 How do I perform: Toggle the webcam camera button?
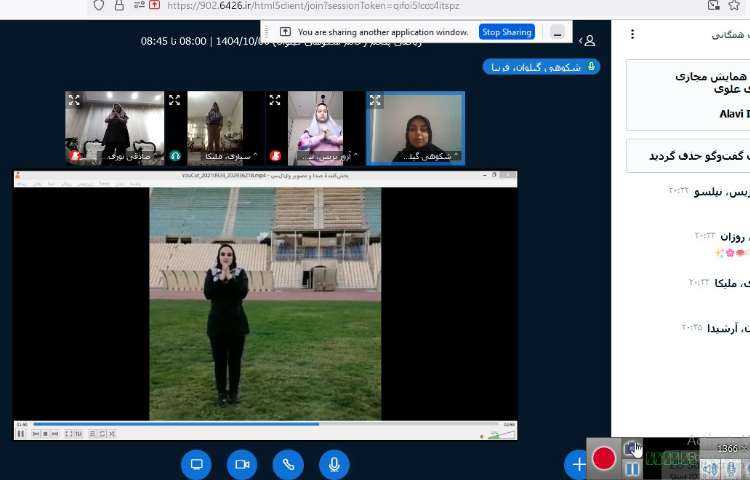242,464
